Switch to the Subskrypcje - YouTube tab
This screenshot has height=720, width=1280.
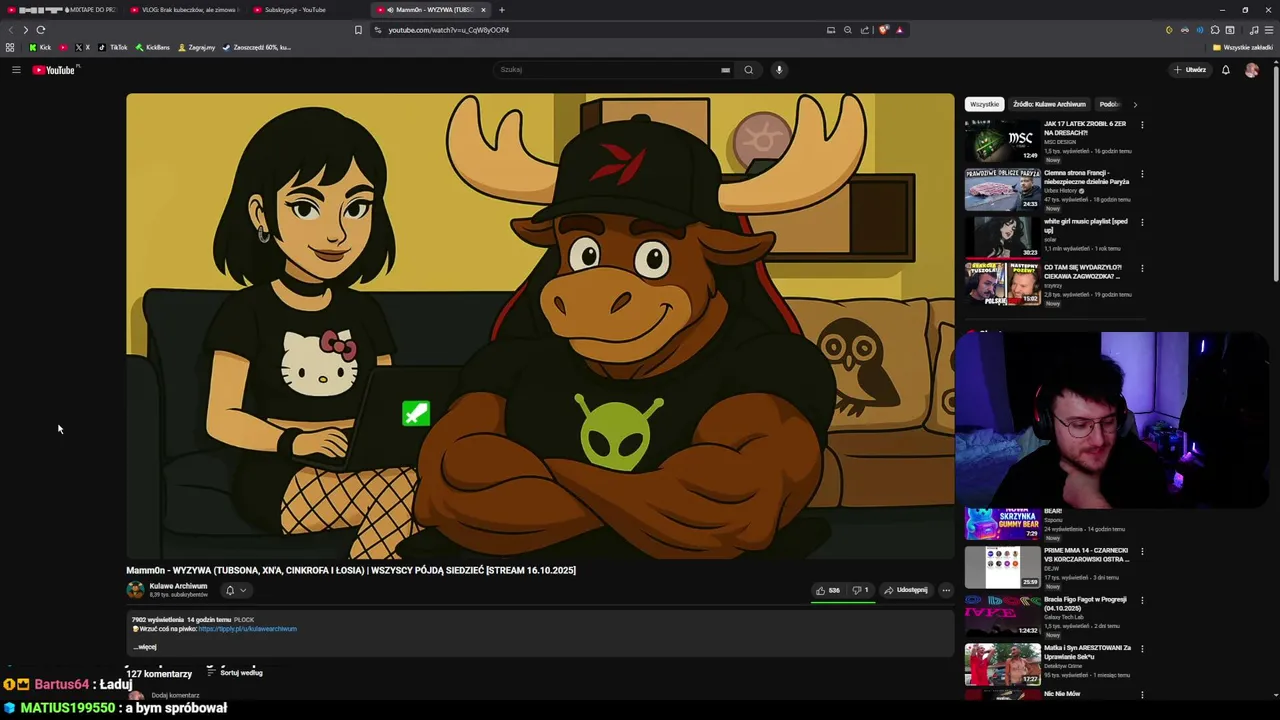click(x=308, y=10)
